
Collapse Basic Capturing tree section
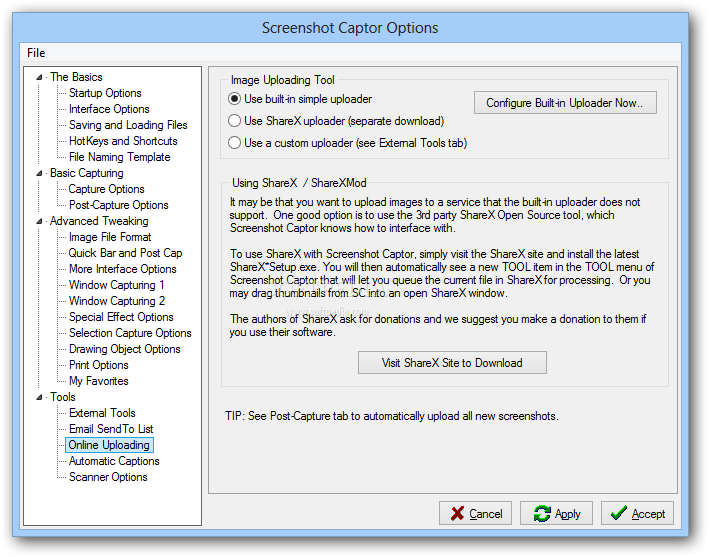(39, 173)
